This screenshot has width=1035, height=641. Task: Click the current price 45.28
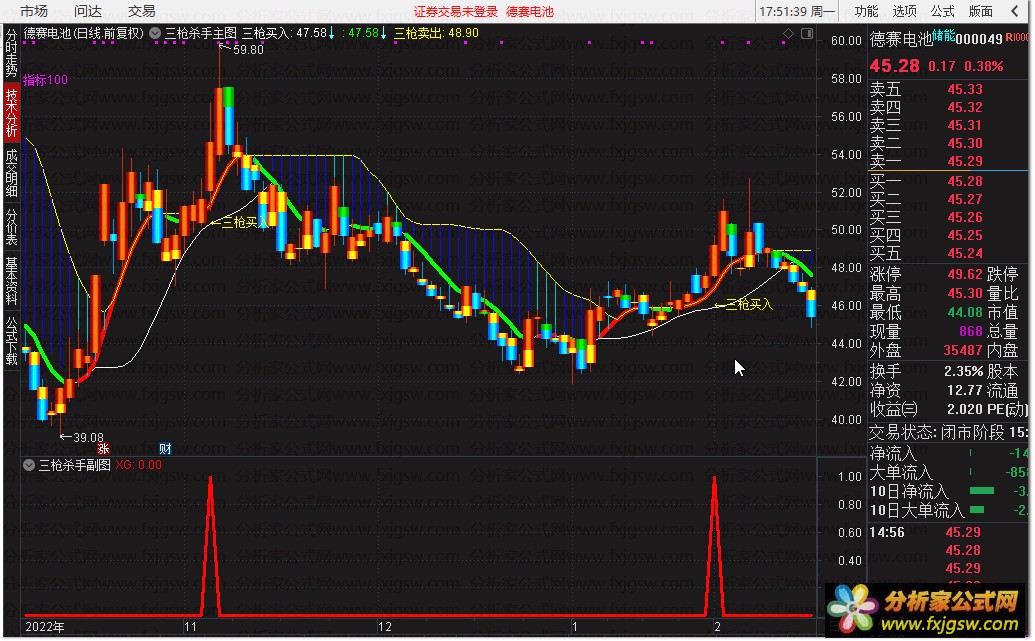pos(894,66)
